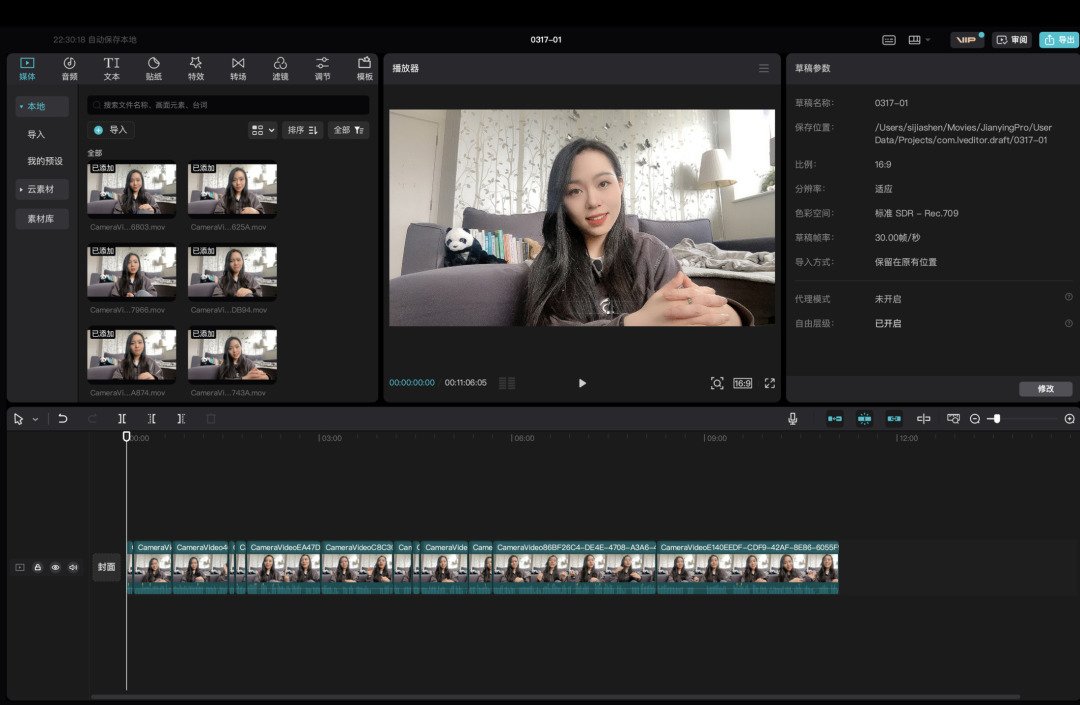
Task: Expand the 云素材 sidebar section
Action: pyautogui.click(x=42, y=189)
